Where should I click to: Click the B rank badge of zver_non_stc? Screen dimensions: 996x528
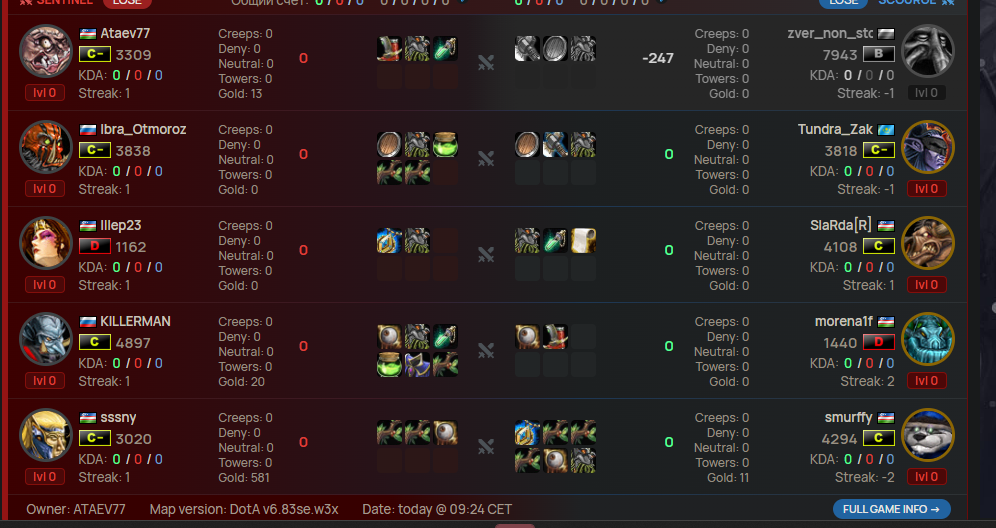tap(878, 54)
